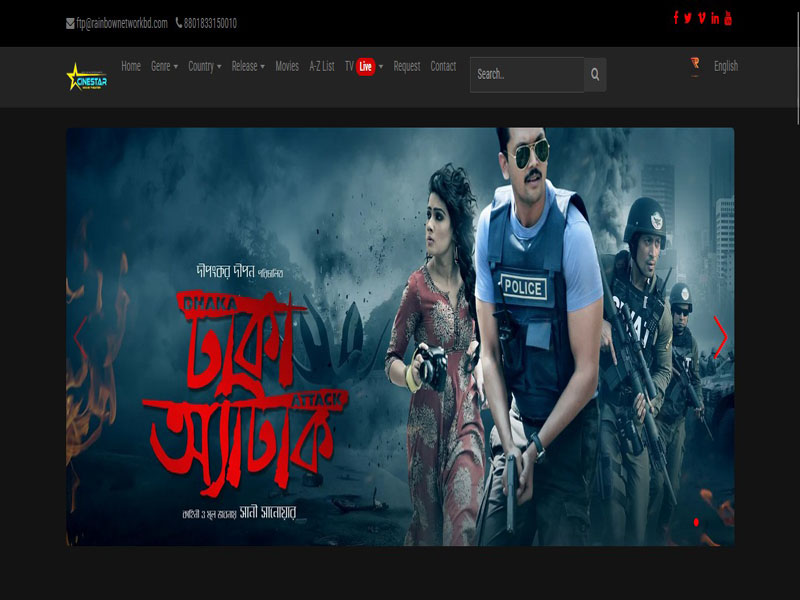Click the Dhaka Attack slider banner

point(400,337)
